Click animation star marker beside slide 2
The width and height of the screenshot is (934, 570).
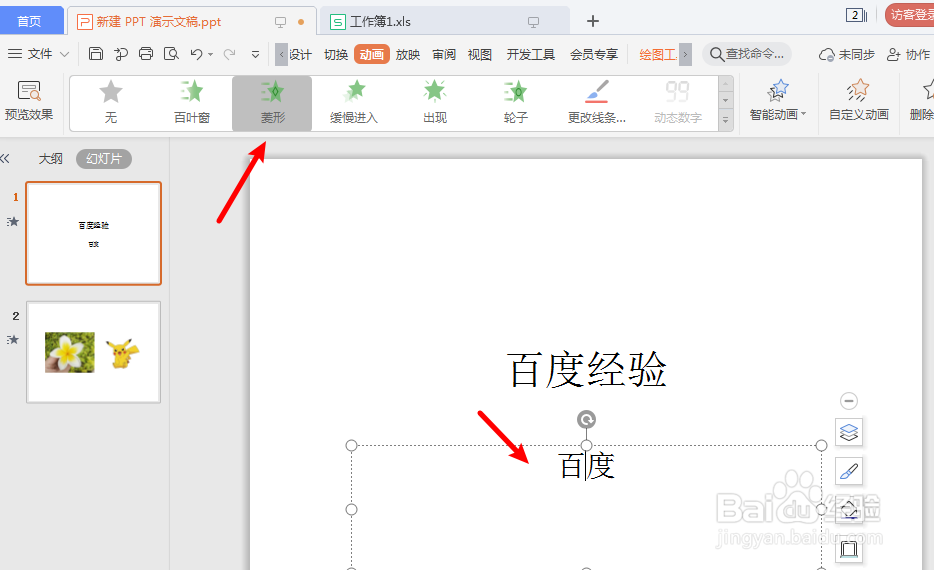13,339
